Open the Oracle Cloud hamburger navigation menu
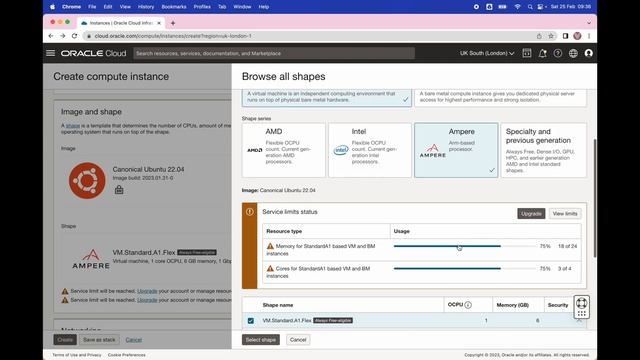This screenshot has width=640, height=360. click(x=51, y=53)
